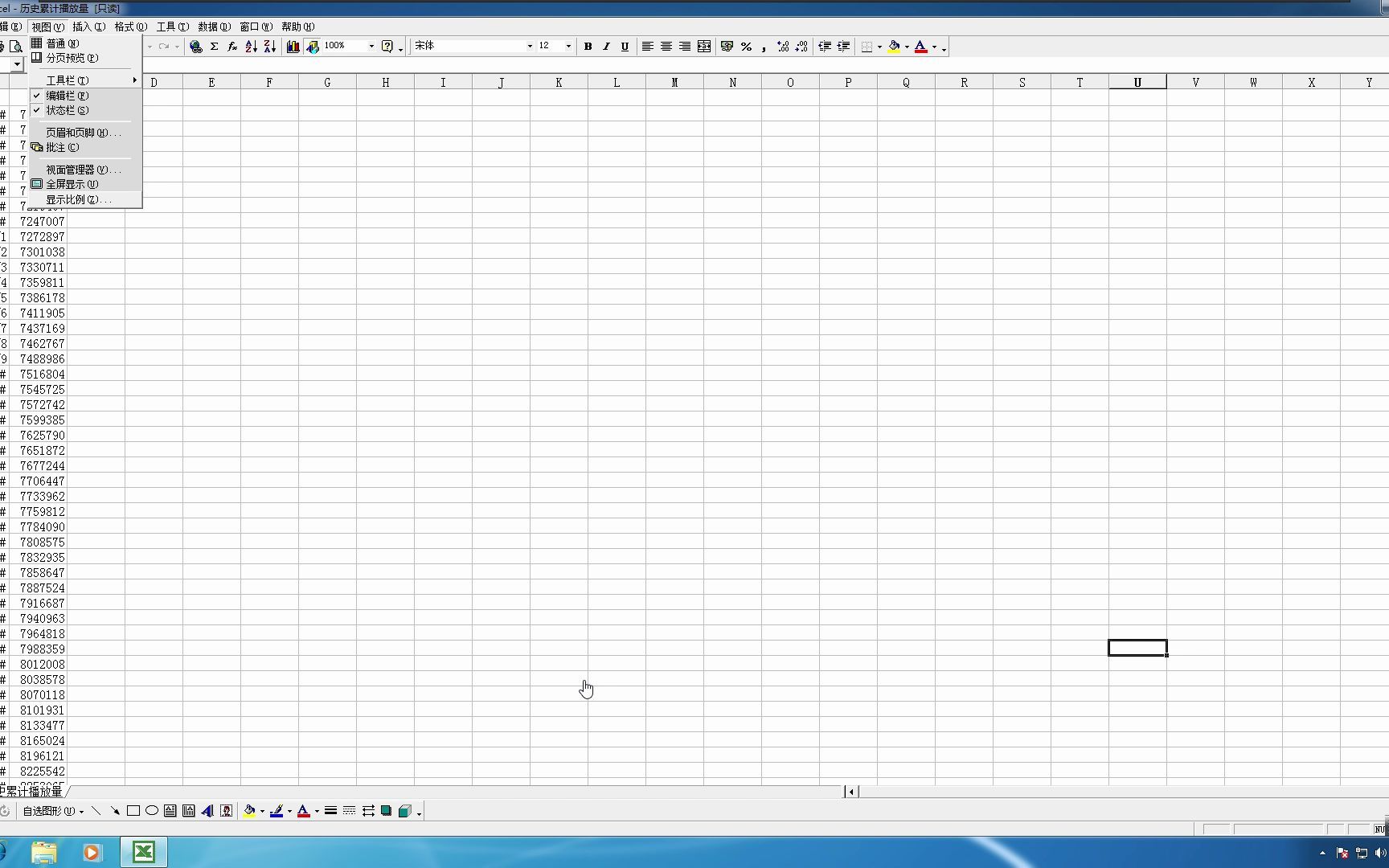The image size is (1389, 868).
Task: Open the Name Box dropdown arrow
Action: coord(17,64)
